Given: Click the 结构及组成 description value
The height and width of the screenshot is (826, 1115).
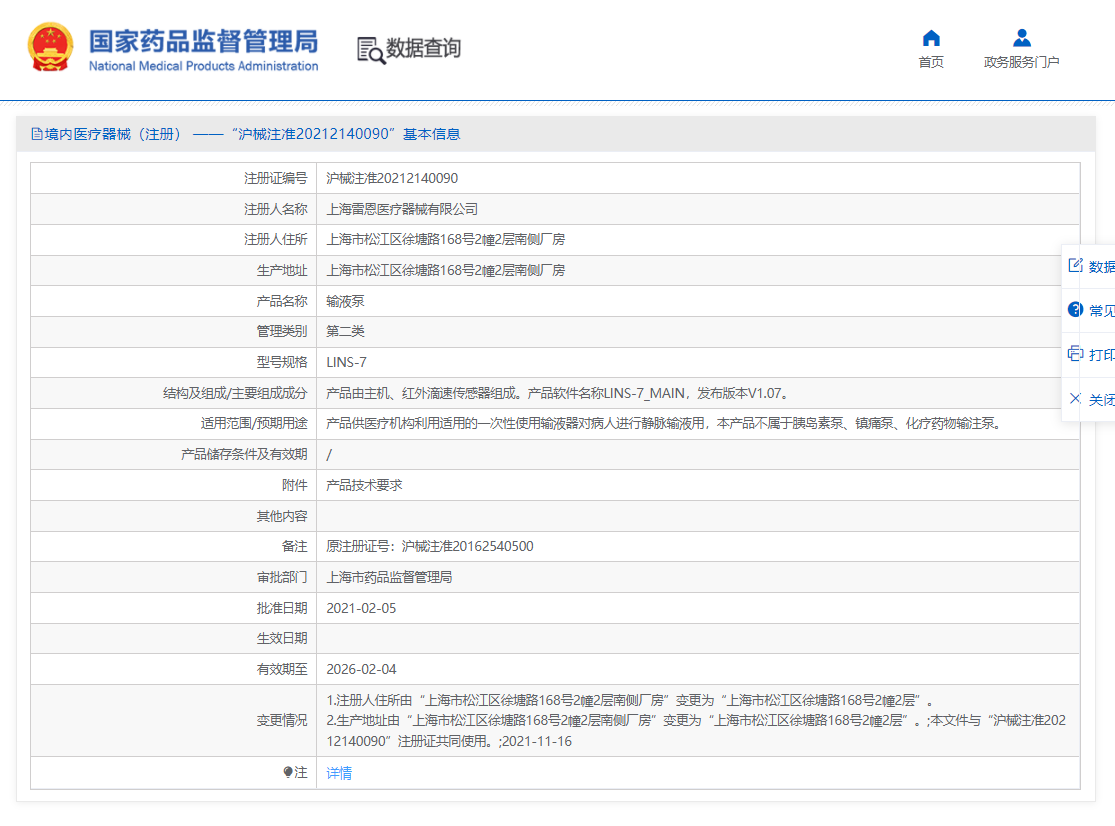Looking at the screenshot, I should 559,393.
